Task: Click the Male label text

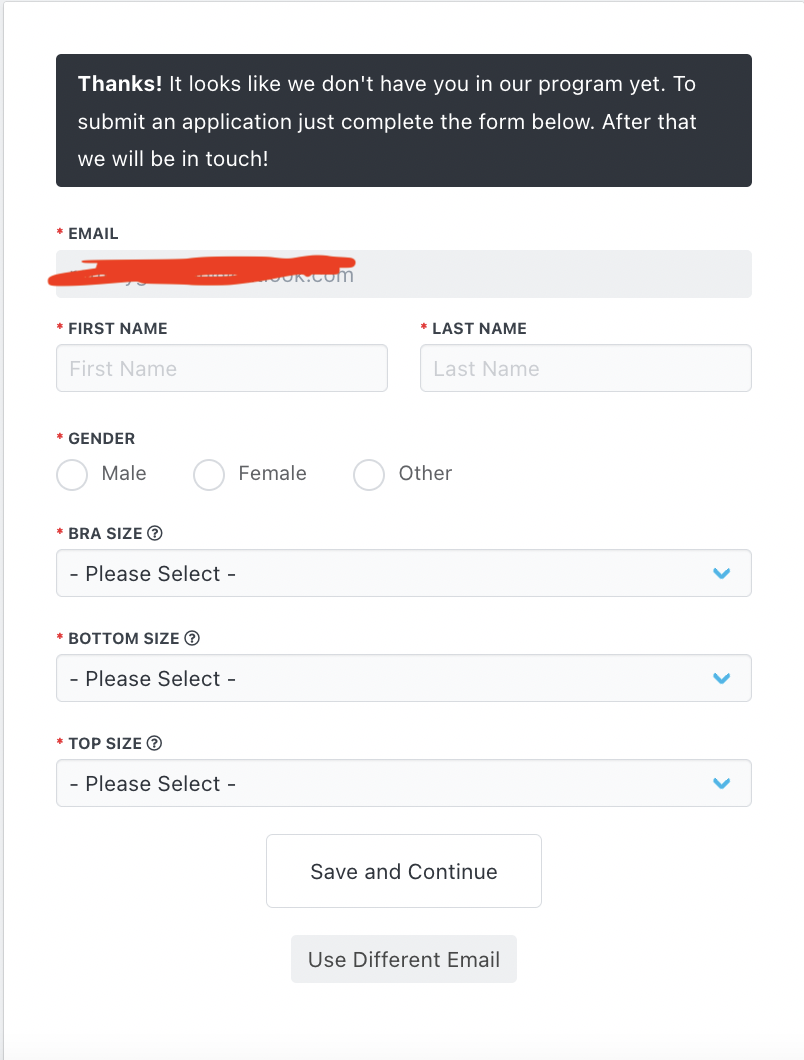Action: click(124, 473)
